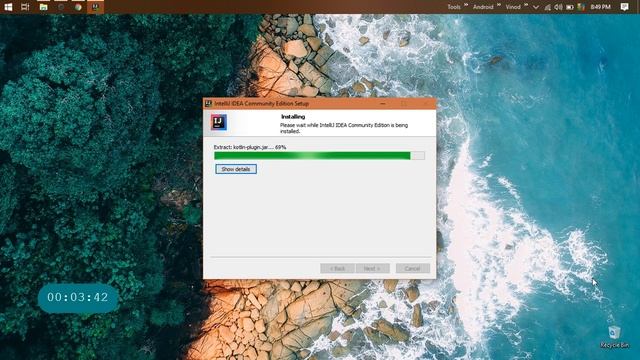
Task: Open the network status tray icon
Action: pyautogui.click(x=547, y=7)
